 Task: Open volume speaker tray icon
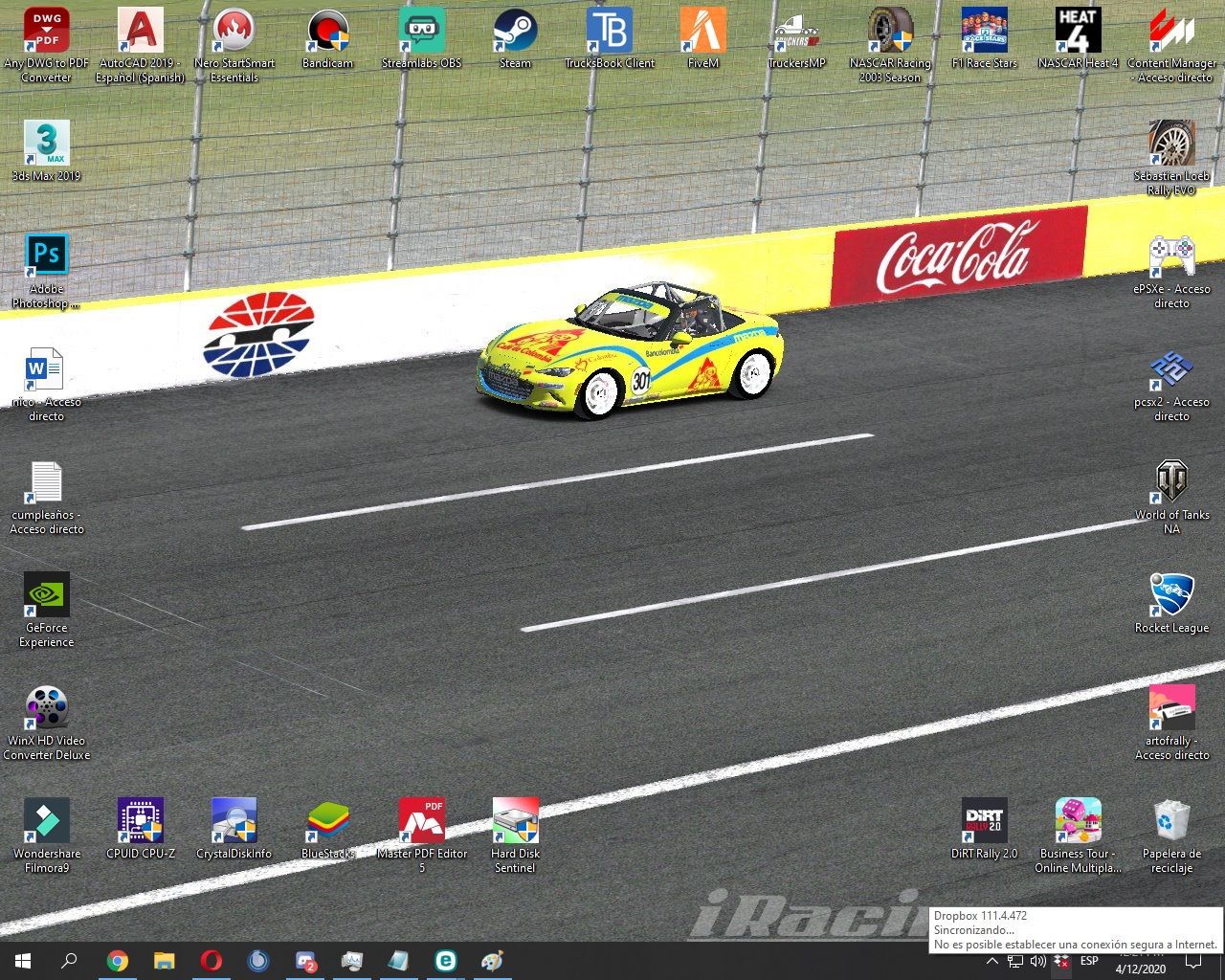point(1038,961)
